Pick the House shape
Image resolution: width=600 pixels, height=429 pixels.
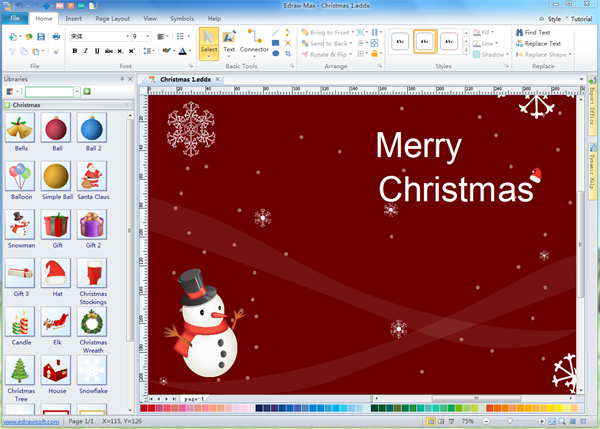tap(56, 370)
